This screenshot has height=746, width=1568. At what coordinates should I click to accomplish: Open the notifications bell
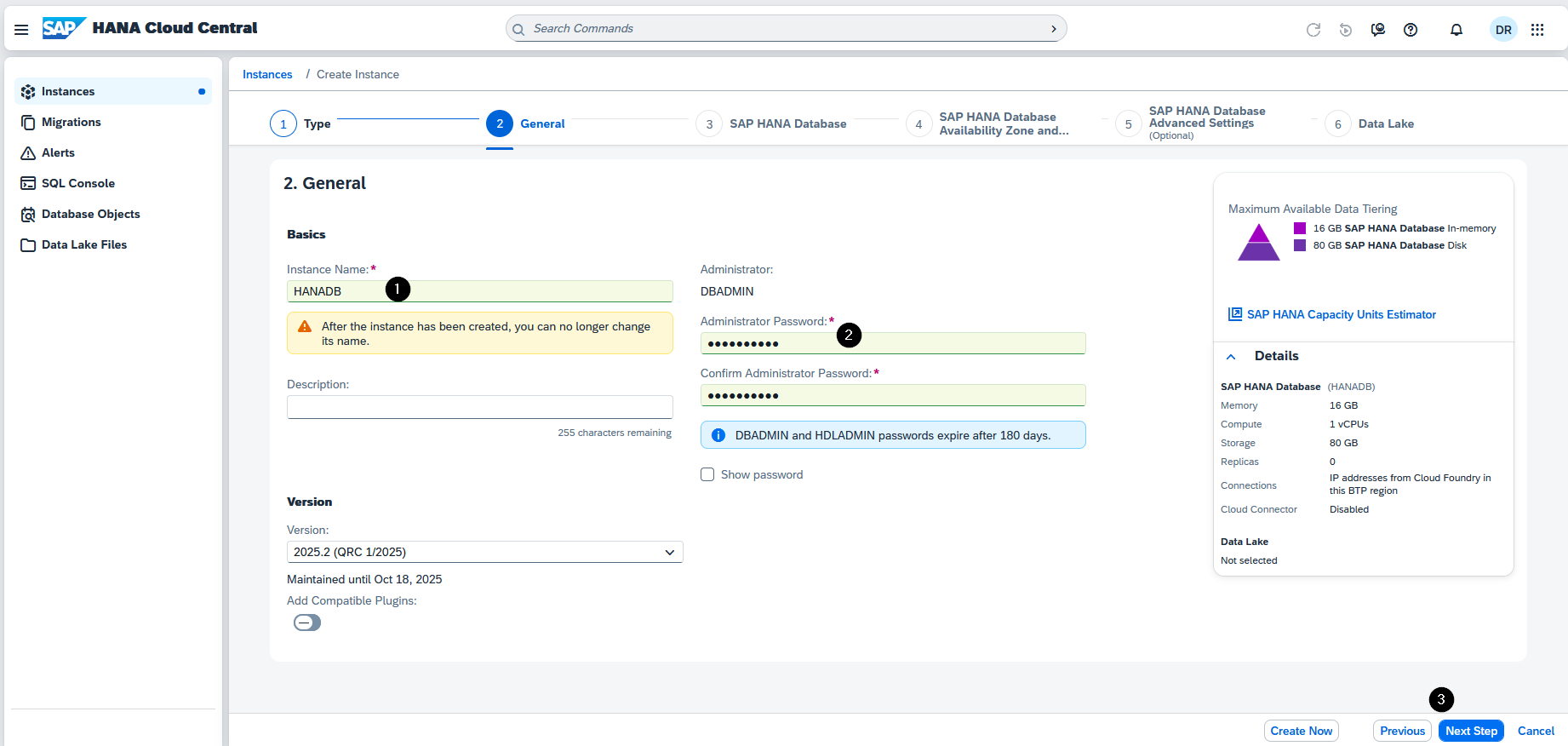(1456, 30)
